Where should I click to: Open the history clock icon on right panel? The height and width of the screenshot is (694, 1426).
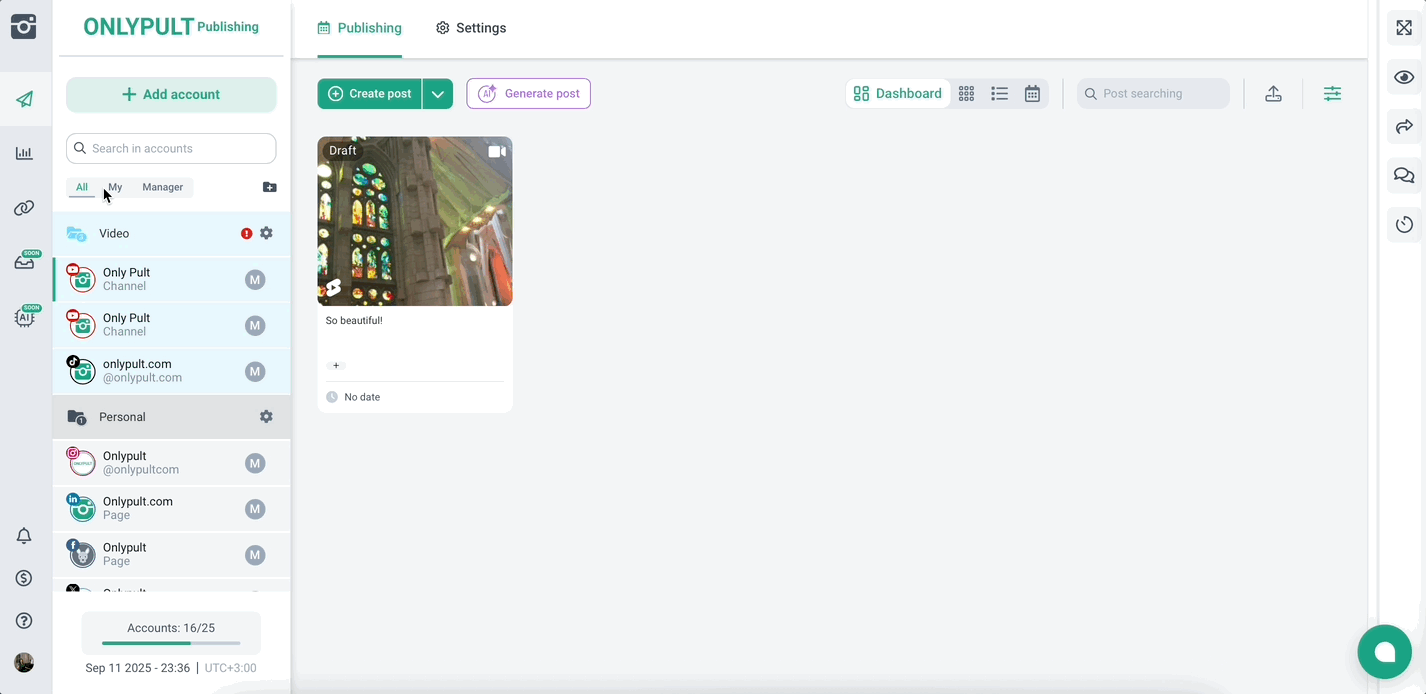coord(1404,224)
